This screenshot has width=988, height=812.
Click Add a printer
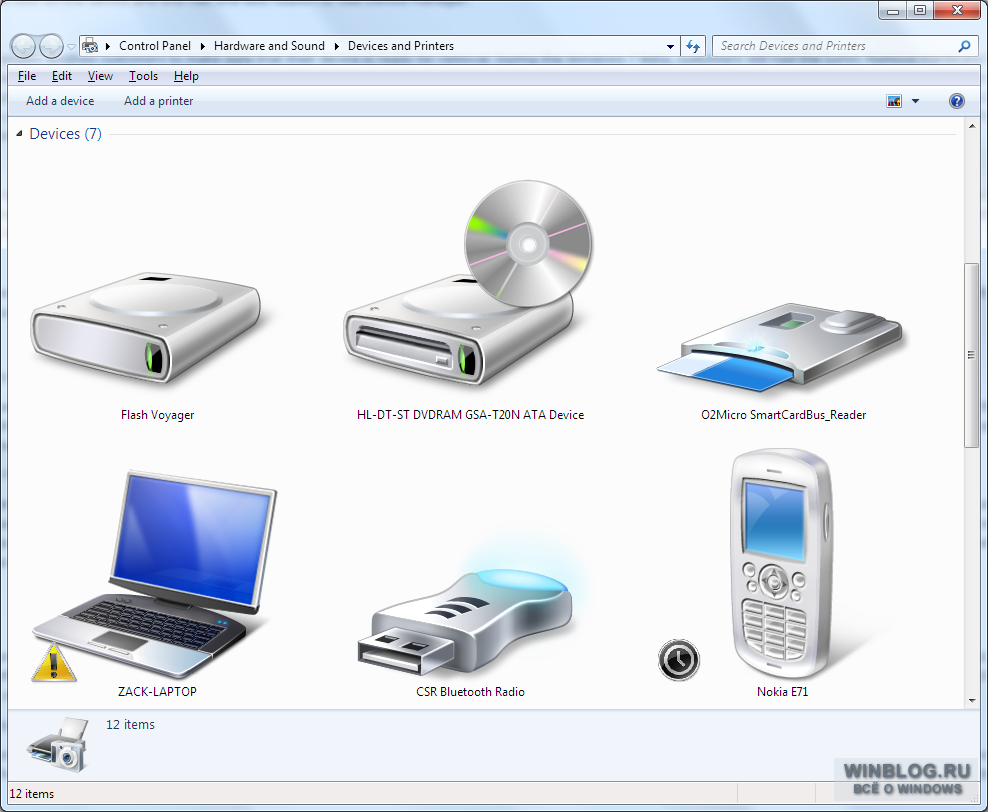158,101
